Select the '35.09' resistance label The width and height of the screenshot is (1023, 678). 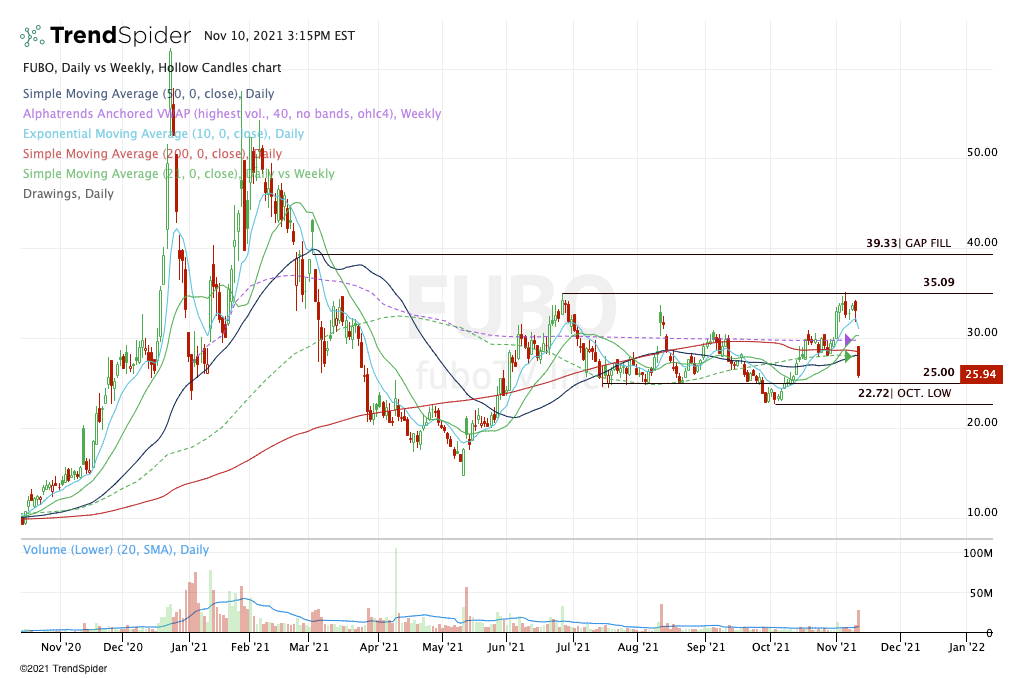click(939, 283)
